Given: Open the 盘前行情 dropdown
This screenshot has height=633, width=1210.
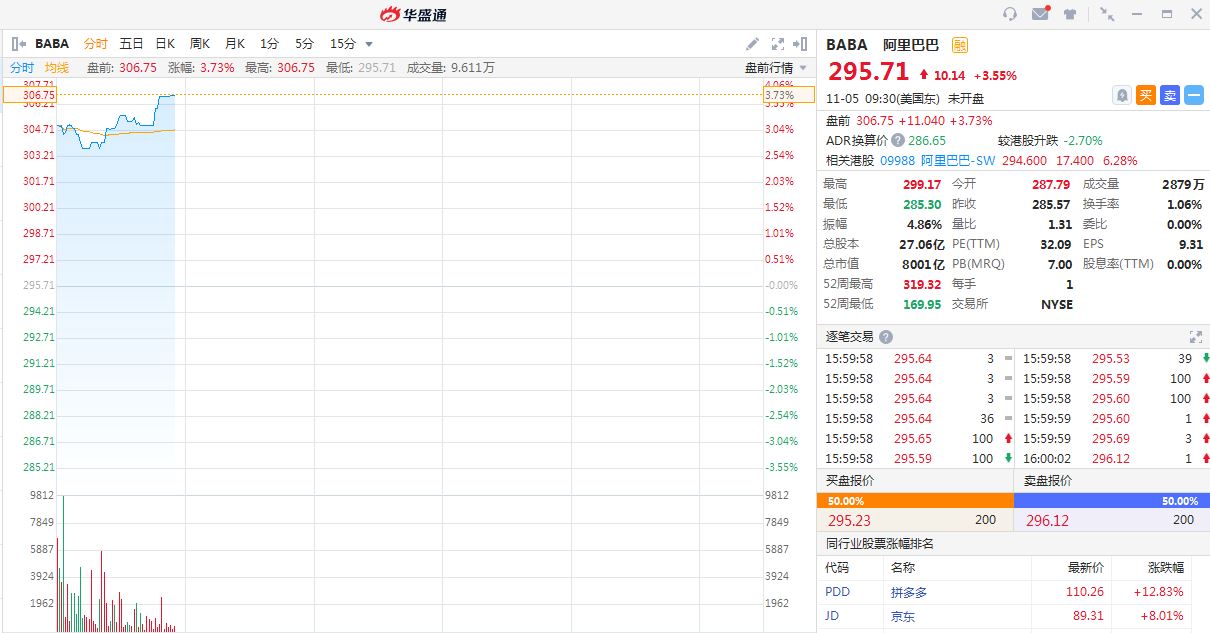Looking at the screenshot, I should pos(775,68).
